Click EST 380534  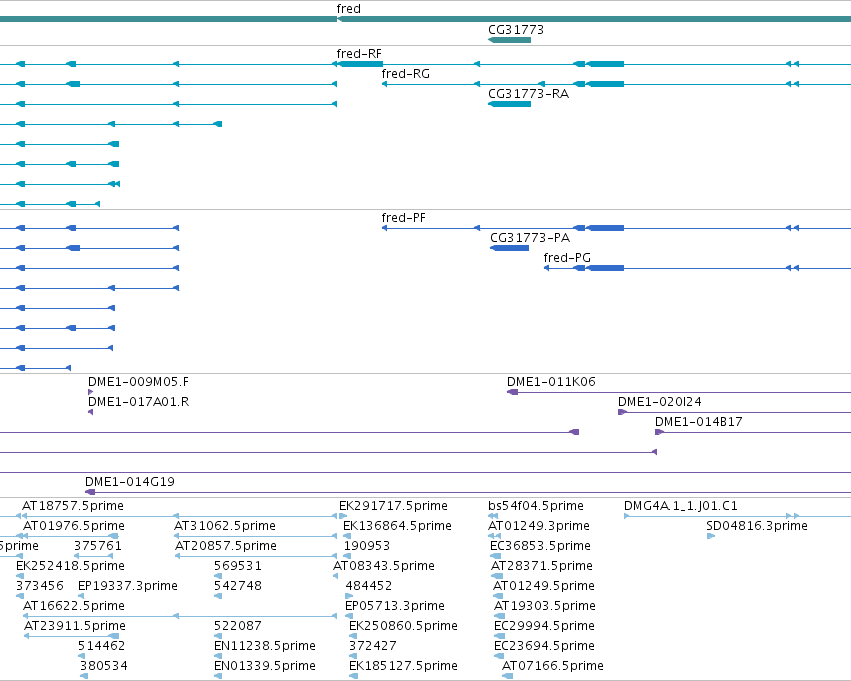[x=104, y=666]
